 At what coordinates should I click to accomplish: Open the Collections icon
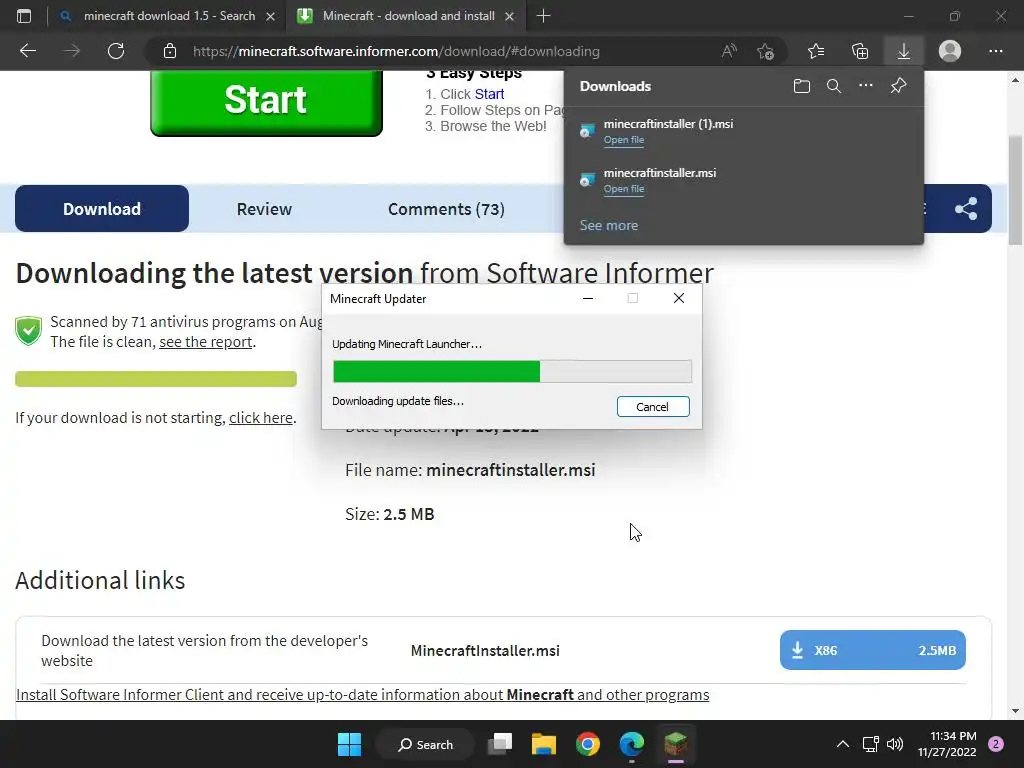tap(860, 51)
